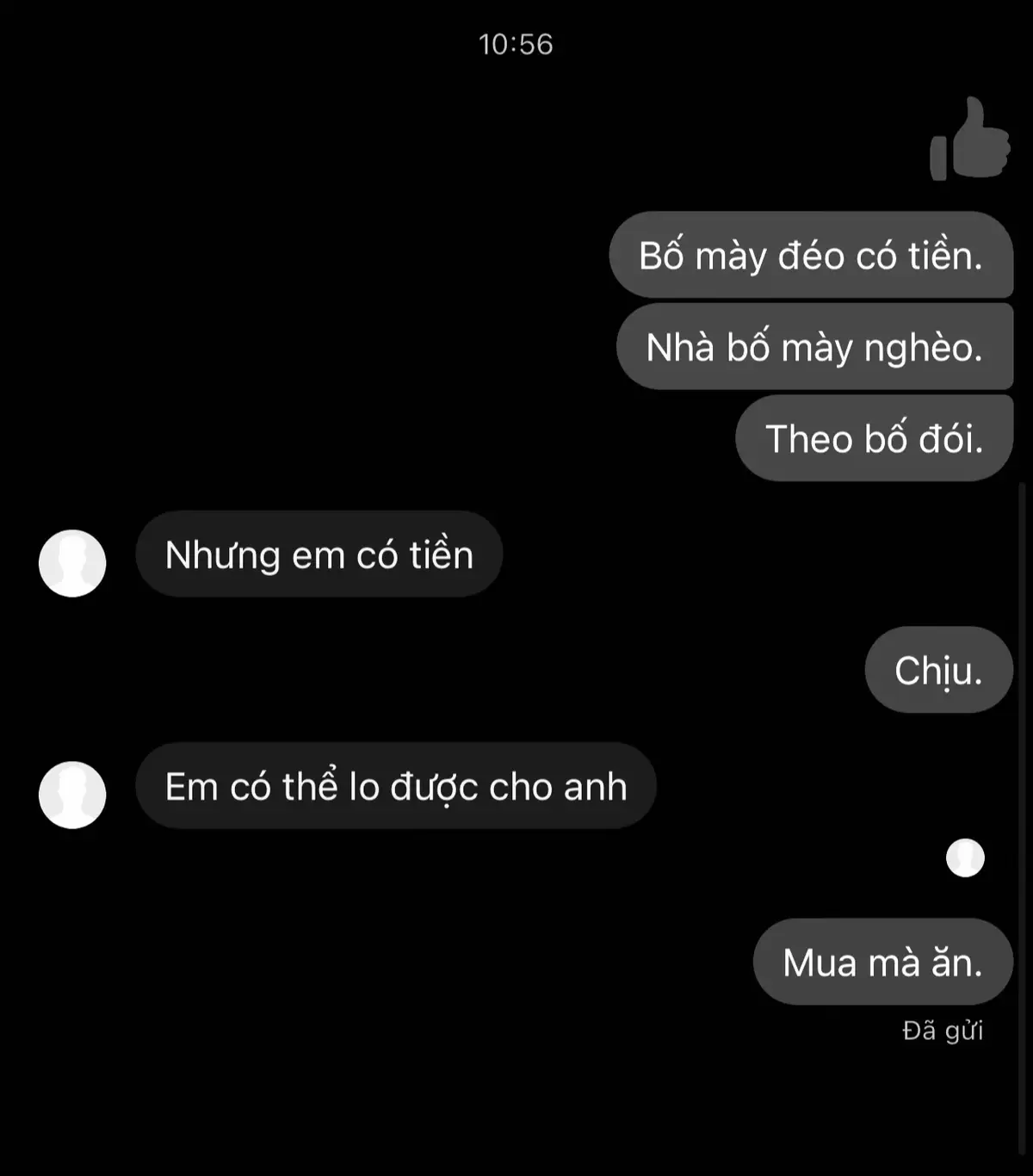This screenshot has width=1033, height=1176.
Task: Click the word 'tiền.' in the first sent message
Action: (x=946, y=256)
